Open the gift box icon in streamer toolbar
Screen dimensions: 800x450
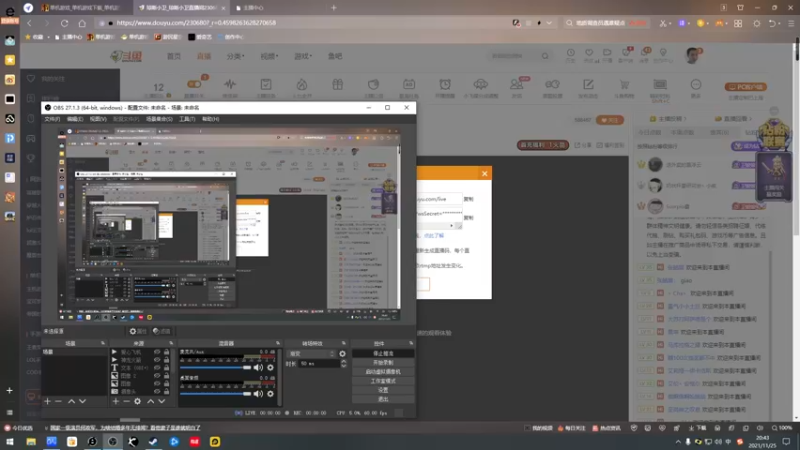(338, 84)
